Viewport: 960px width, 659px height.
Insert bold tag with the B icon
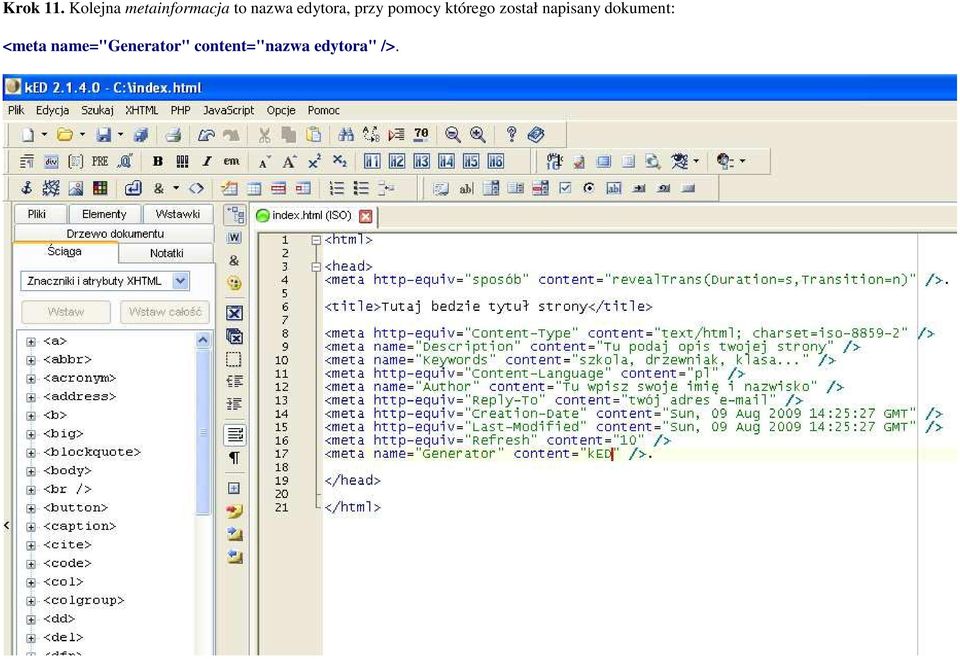click(x=157, y=162)
